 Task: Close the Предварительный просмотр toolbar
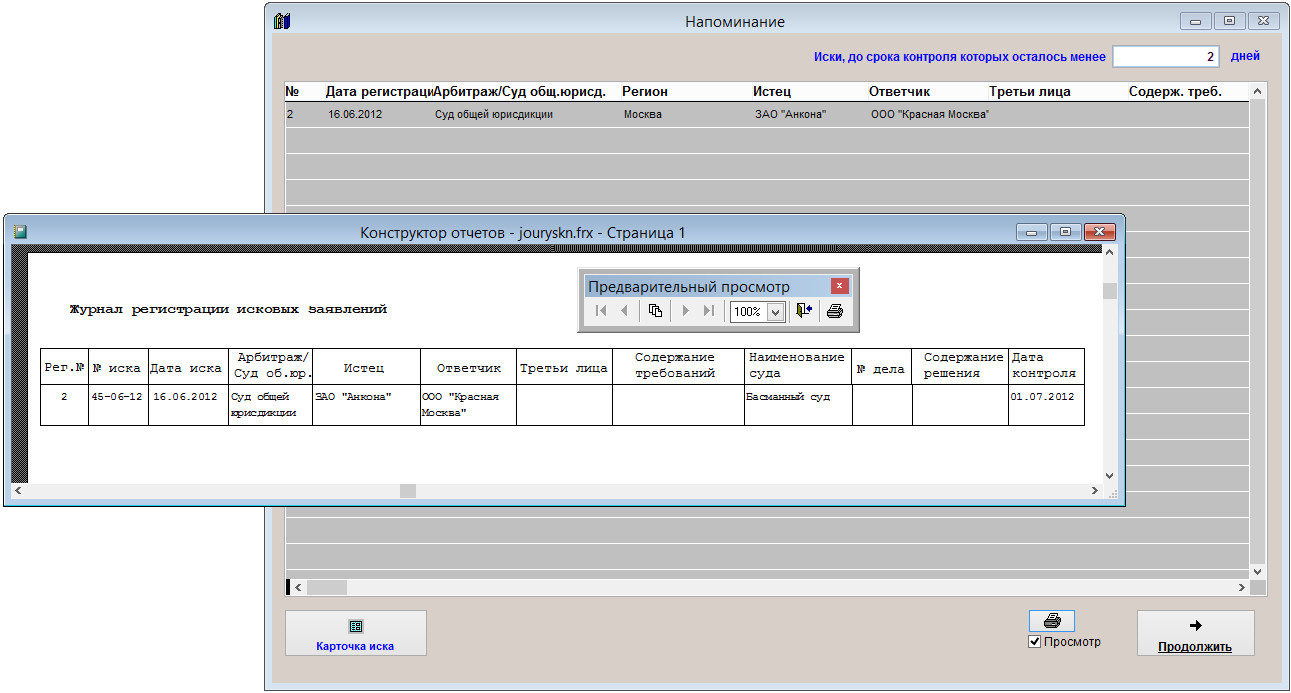click(x=840, y=286)
